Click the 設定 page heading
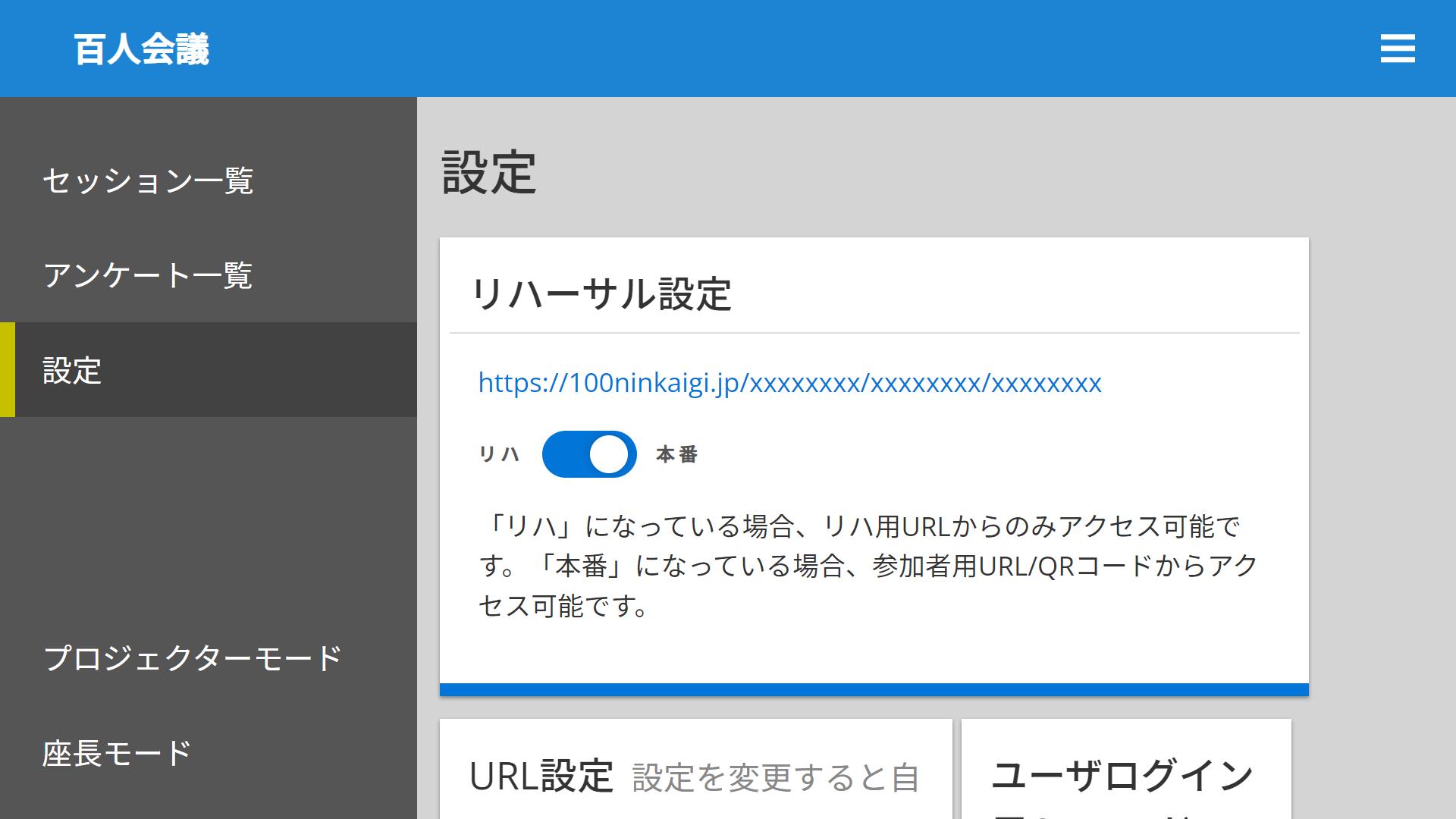The height and width of the screenshot is (819, 1456). point(489,173)
